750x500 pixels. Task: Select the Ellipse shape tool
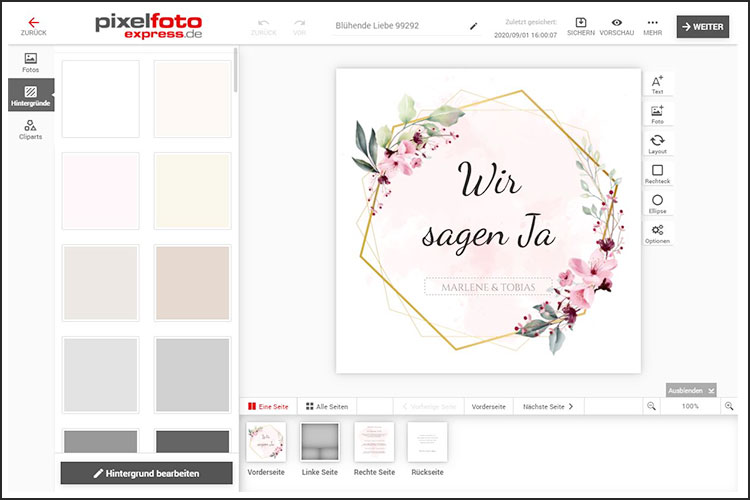(657, 204)
